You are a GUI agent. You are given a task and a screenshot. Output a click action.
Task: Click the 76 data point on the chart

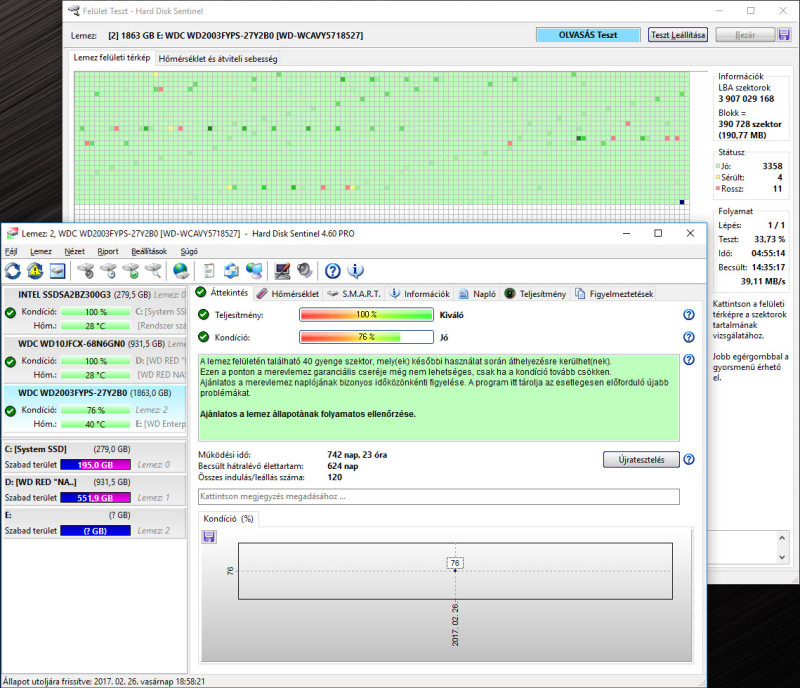coord(455,571)
